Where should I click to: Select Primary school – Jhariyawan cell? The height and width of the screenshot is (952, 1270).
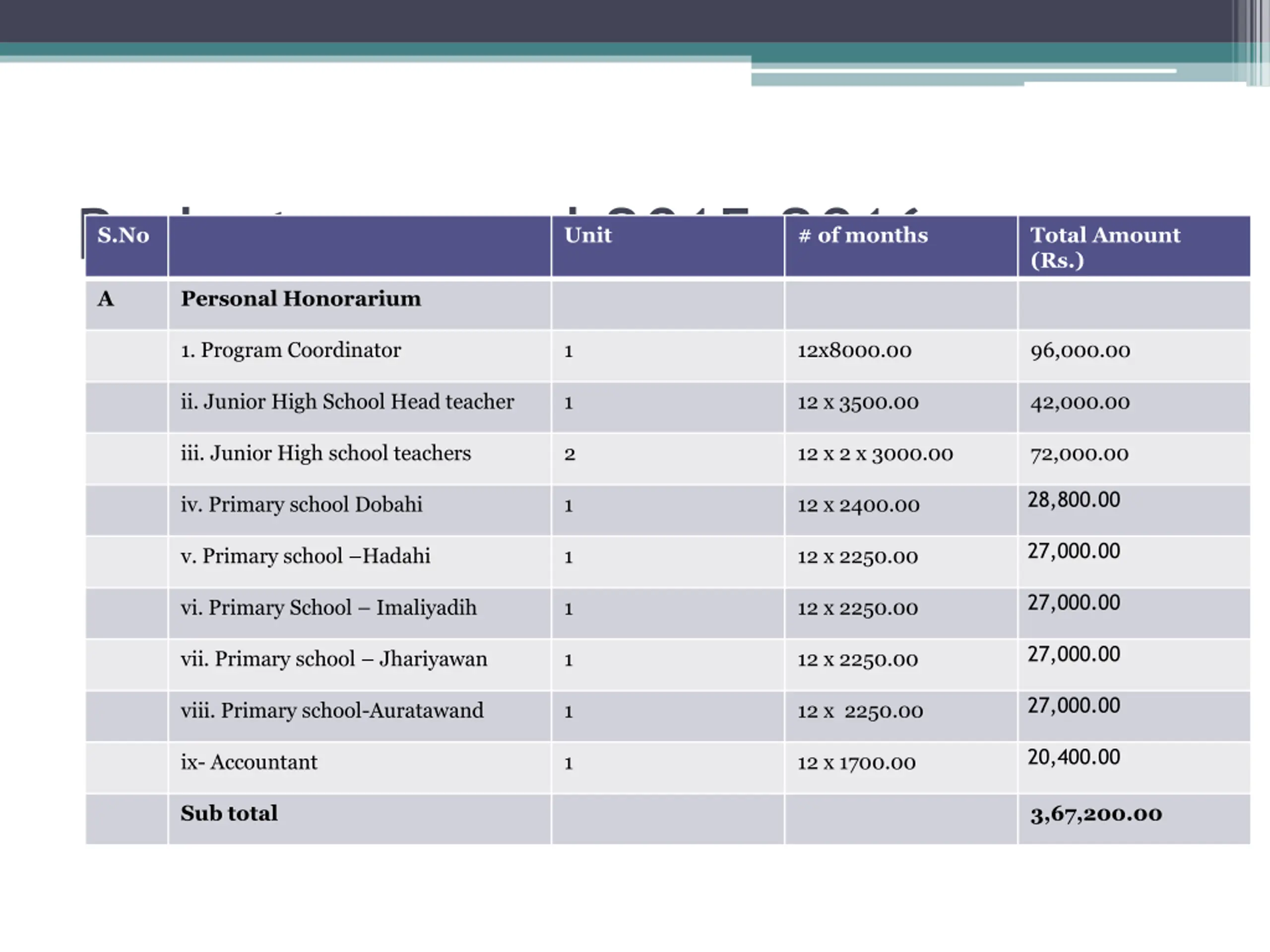point(333,659)
